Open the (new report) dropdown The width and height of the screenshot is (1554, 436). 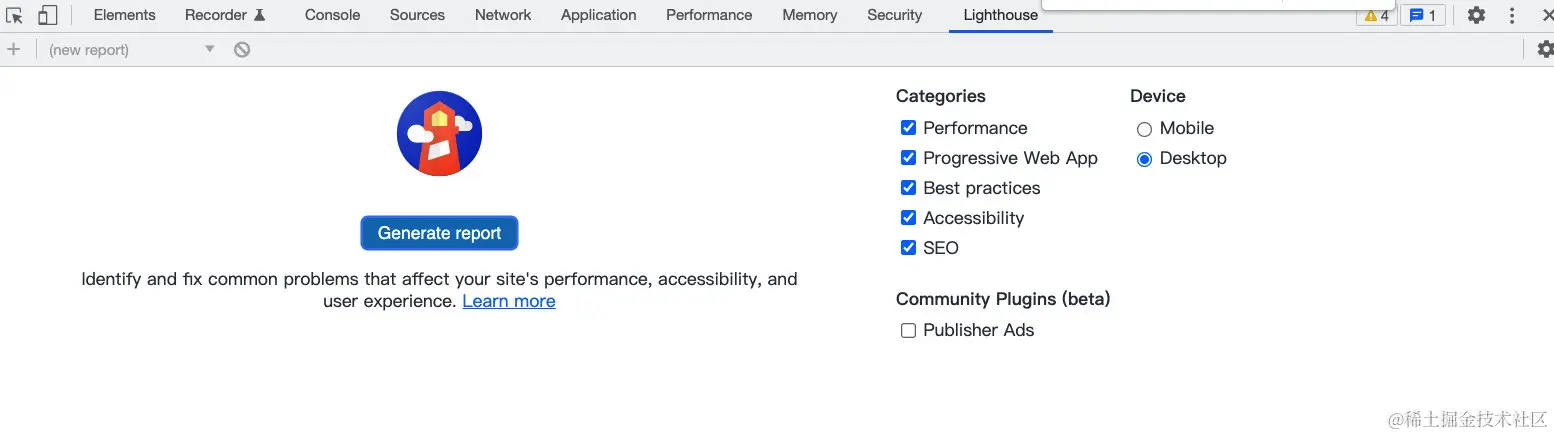point(131,49)
